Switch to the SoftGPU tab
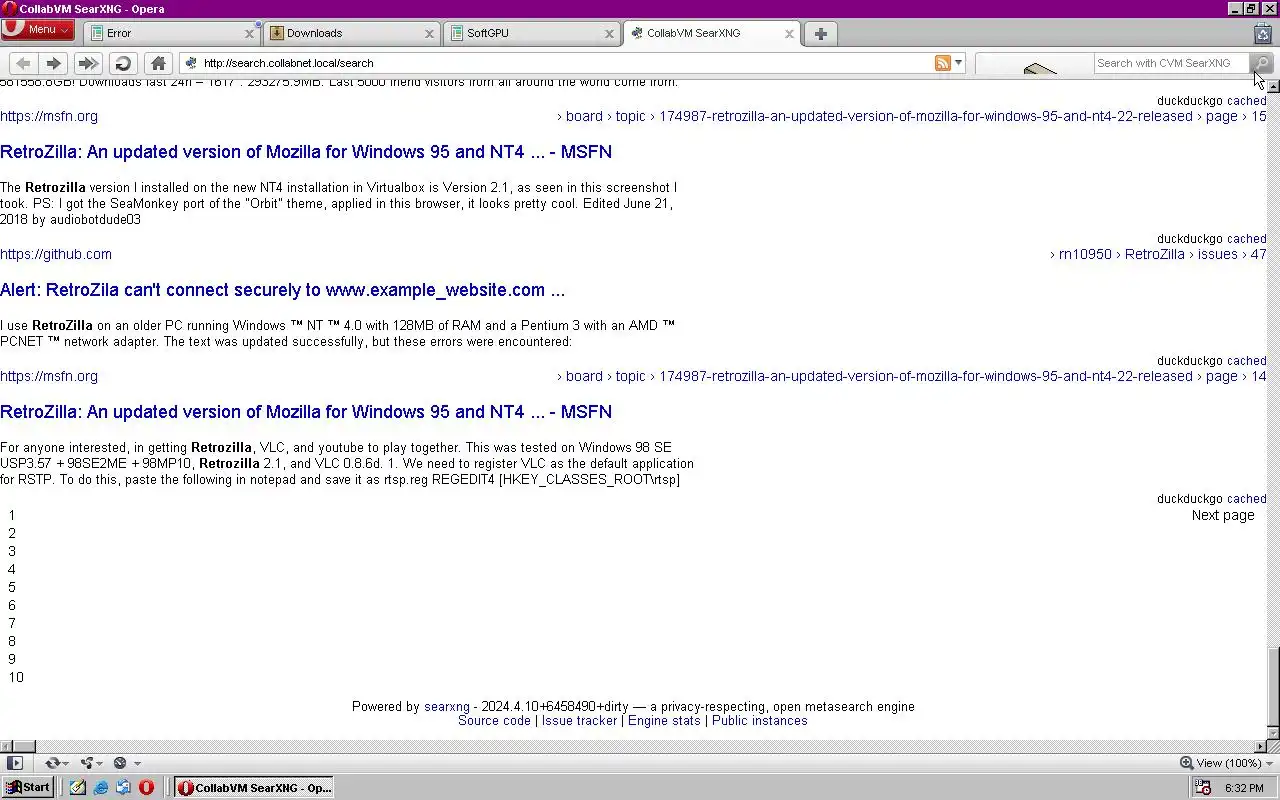The image size is (1280, 800). 530,33
